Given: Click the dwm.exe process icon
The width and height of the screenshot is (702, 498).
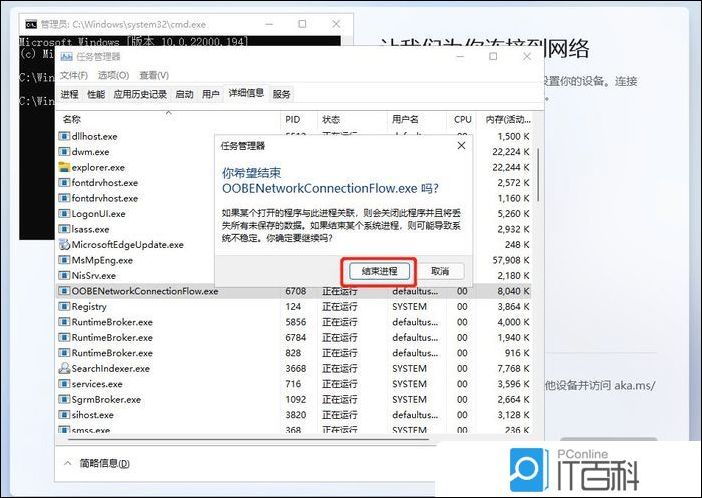Looking at the screenshot, I should pos(64,152).
